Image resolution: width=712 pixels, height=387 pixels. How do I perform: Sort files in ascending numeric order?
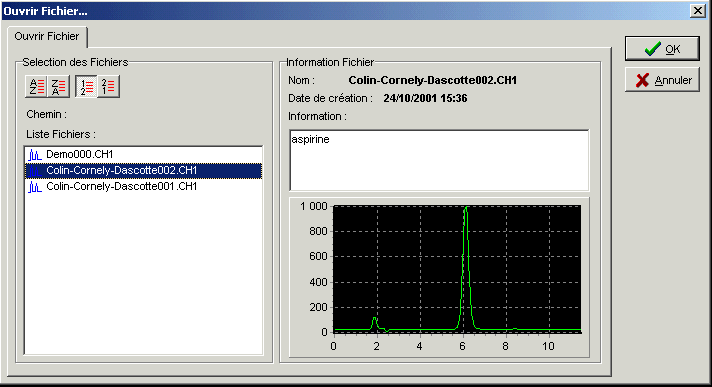(x=86, y=86)
